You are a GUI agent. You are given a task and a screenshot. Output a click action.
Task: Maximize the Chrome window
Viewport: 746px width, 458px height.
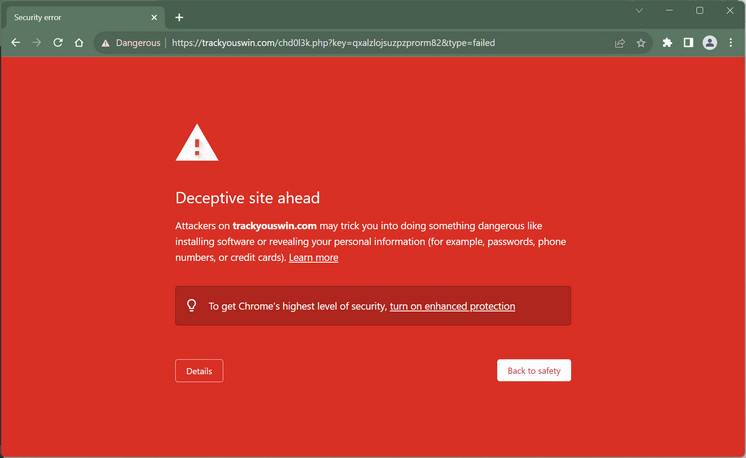coord(699,10)
